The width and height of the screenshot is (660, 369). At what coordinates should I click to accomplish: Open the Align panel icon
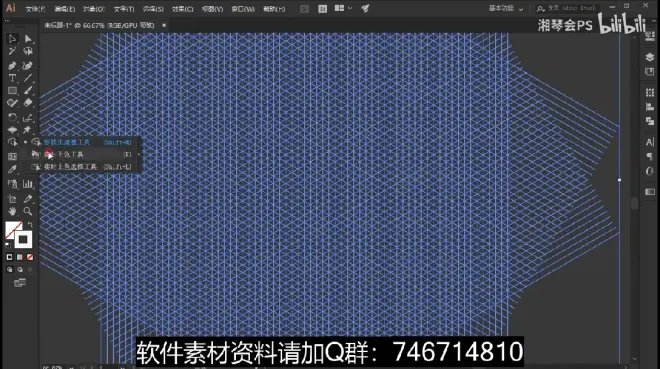pos(650,107)
